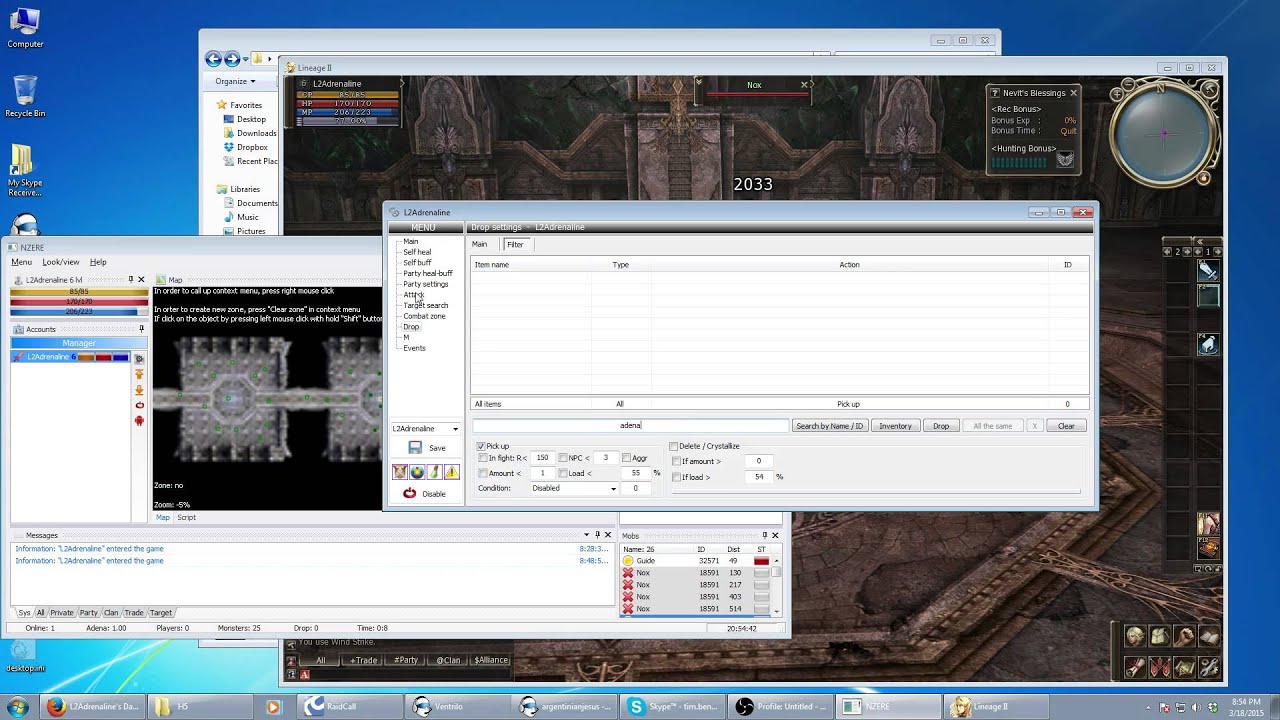This screenshot has width=1280, height=720.
Task: Enable the If load > checkbox
Action: 677,477
